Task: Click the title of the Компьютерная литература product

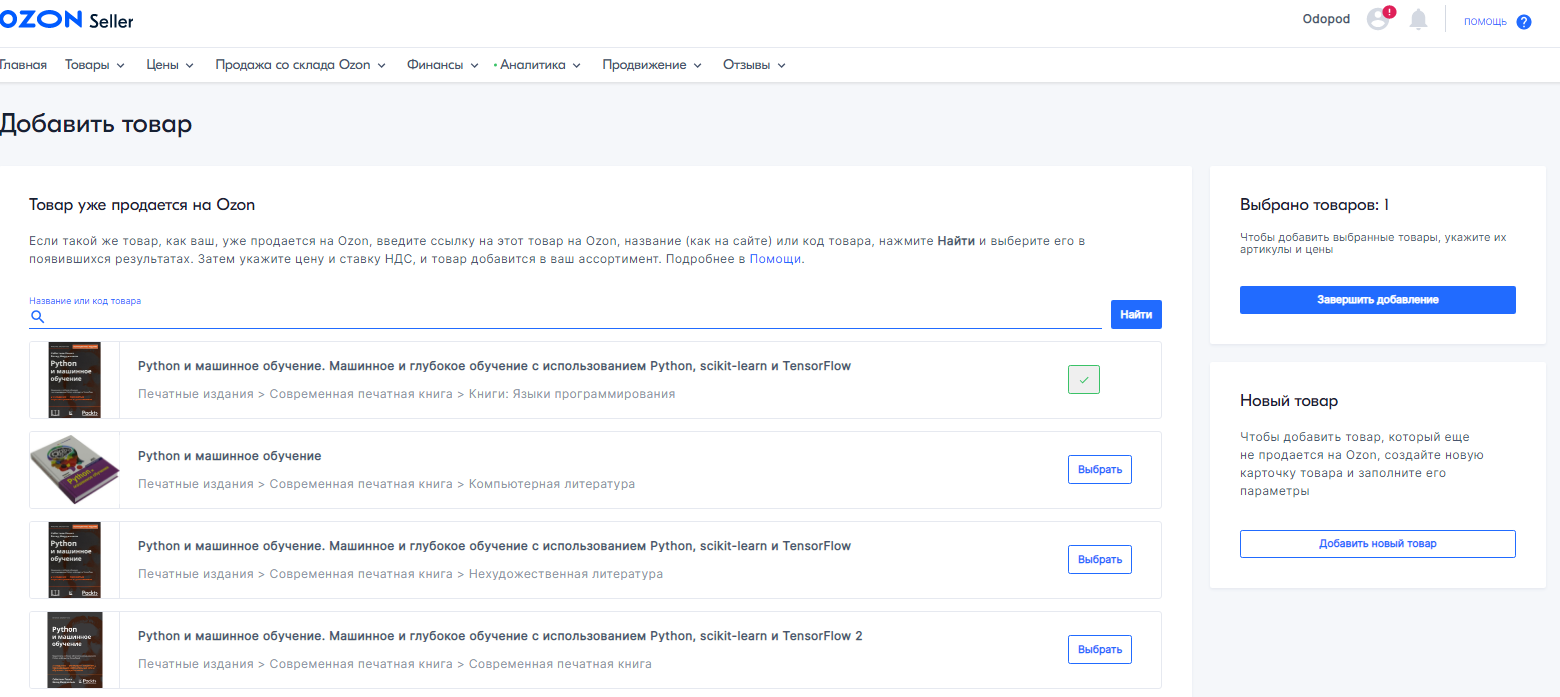Action: (230, 456)
